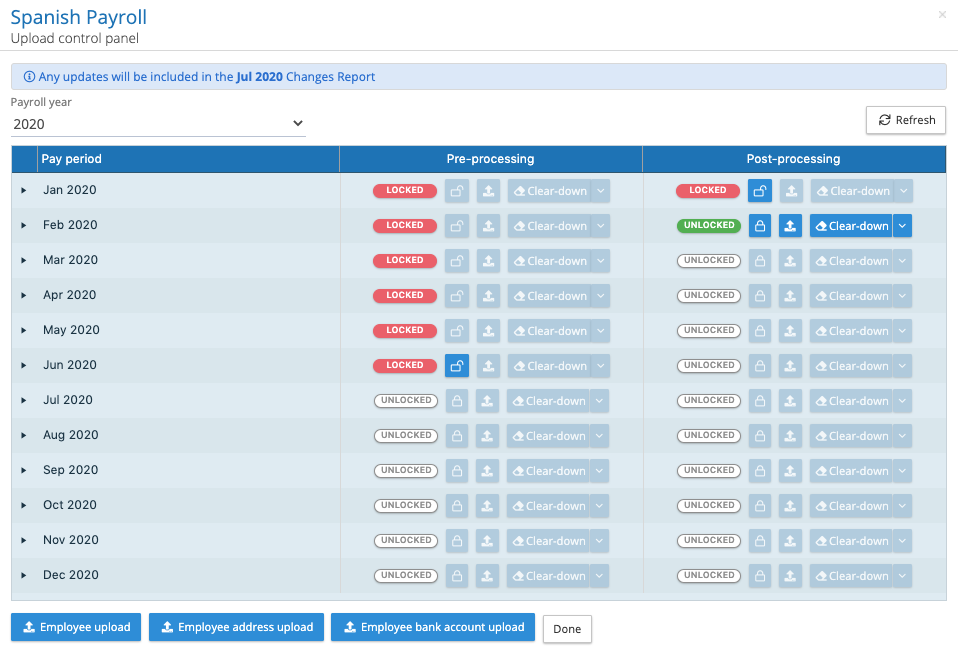Upload Feb 2020 post-processing file icon
This screenshot has width=958, height=654.
pyautogui.click(x=791, y=226)
